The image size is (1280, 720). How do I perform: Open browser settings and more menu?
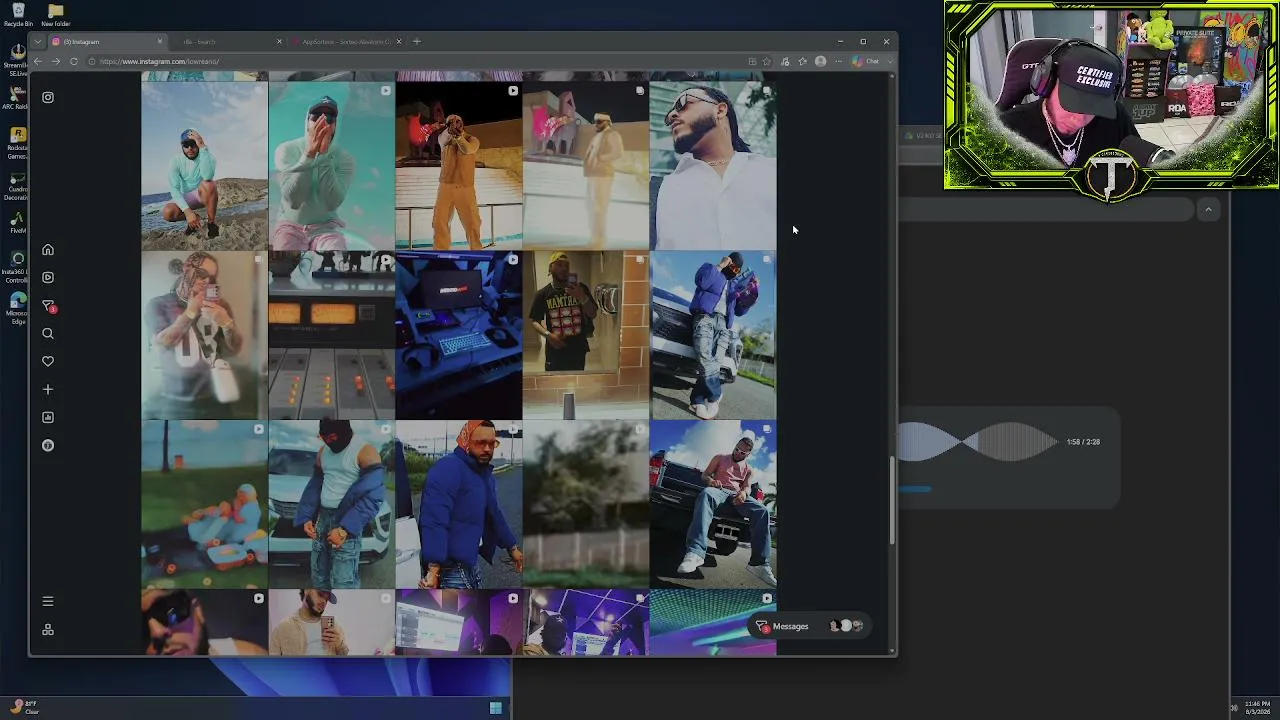(x=838, y=61)
